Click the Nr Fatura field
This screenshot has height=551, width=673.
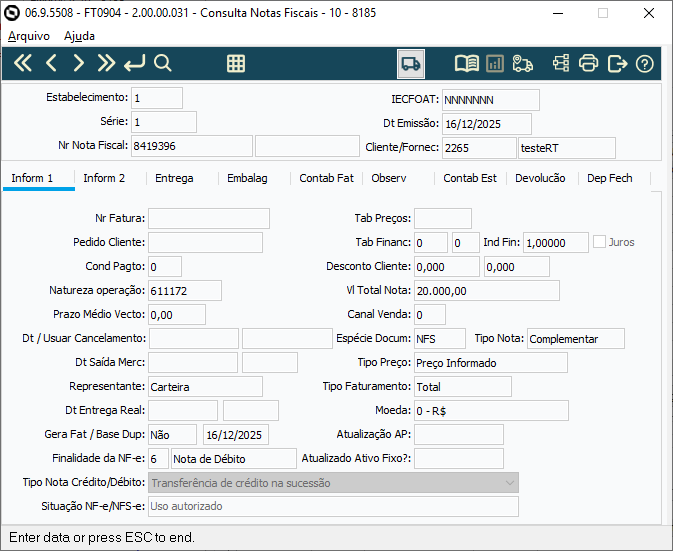(209, 218)
